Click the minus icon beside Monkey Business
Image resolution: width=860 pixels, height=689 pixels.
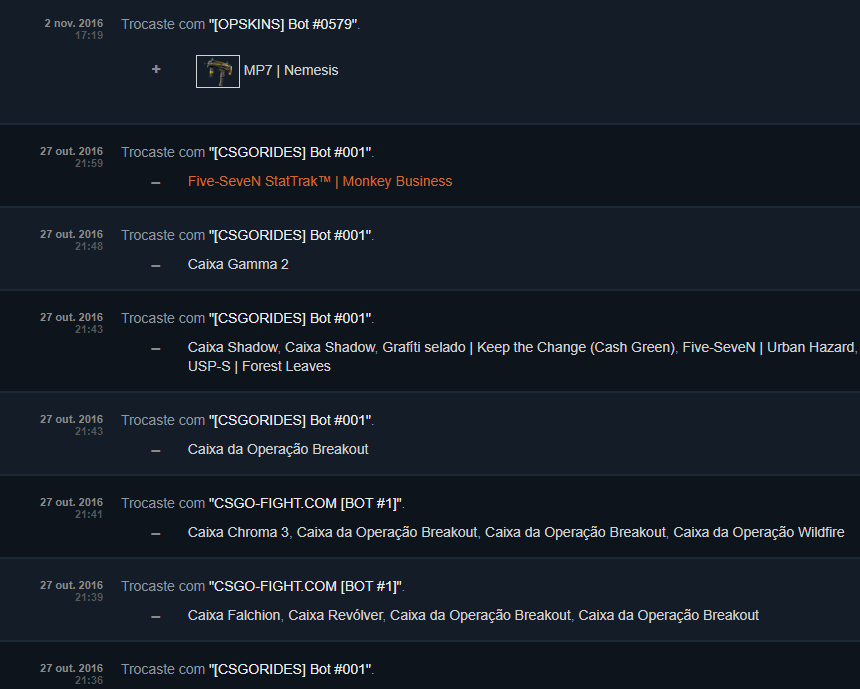click(156, 183)
